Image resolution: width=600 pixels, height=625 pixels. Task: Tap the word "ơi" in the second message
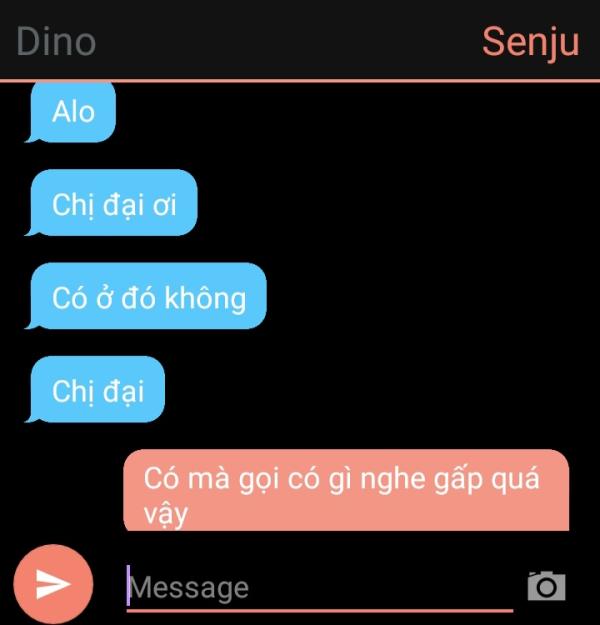click(165, 205)
